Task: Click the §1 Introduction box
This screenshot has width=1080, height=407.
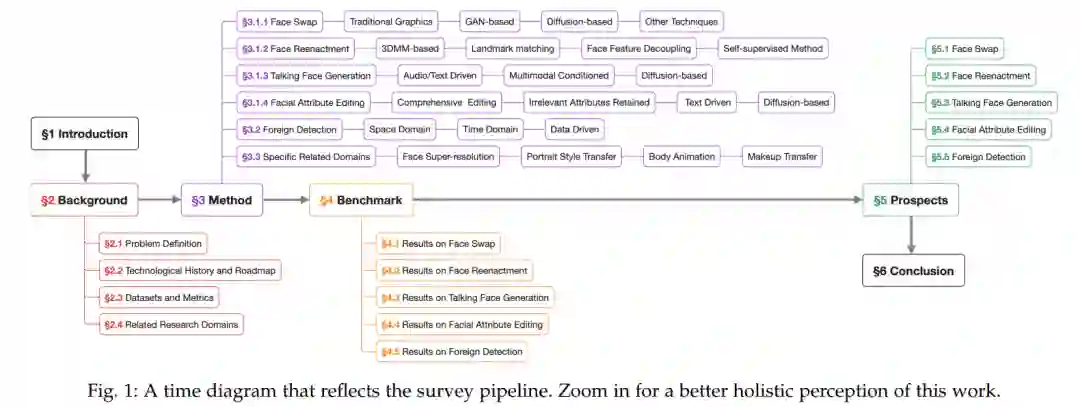Action: (85, 134)
